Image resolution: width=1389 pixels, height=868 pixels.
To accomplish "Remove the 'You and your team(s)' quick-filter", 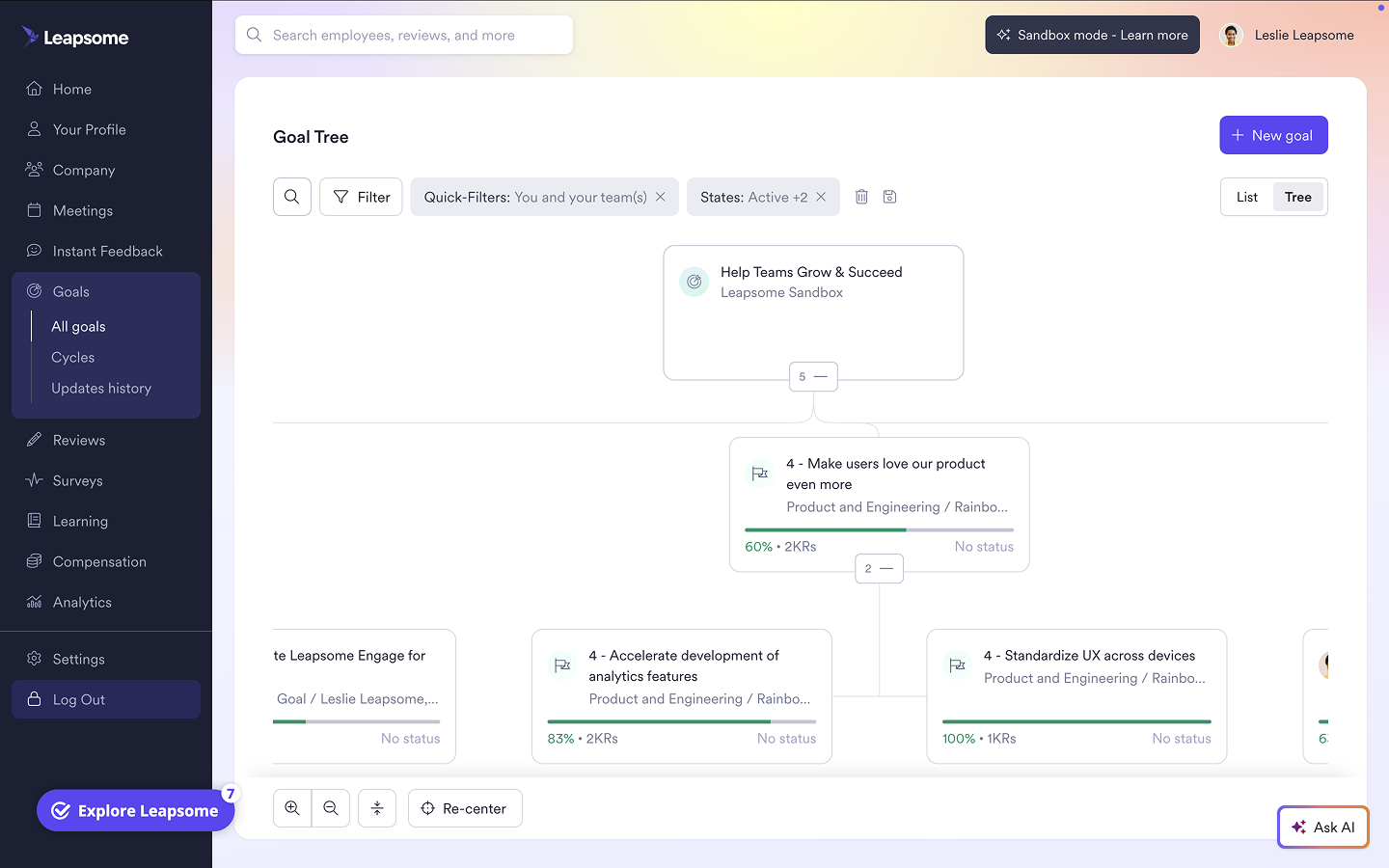I will (x=661, y=196).
